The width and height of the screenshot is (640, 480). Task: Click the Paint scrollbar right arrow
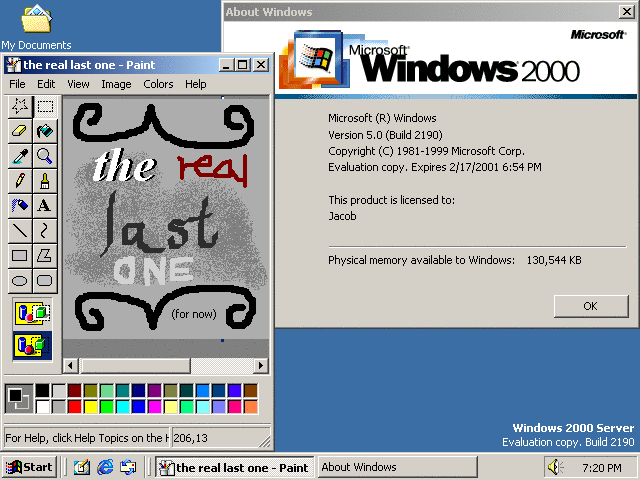pyautogui.click(x=261, y=365)
